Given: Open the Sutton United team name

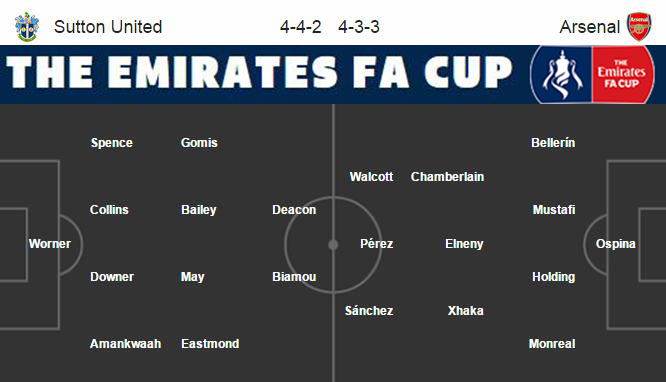Looking at the screenshot, I should 108,27.
